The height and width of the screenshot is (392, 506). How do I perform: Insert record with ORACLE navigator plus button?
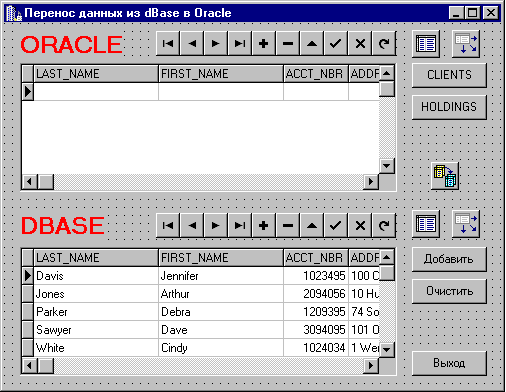click(x=264, y=43)
